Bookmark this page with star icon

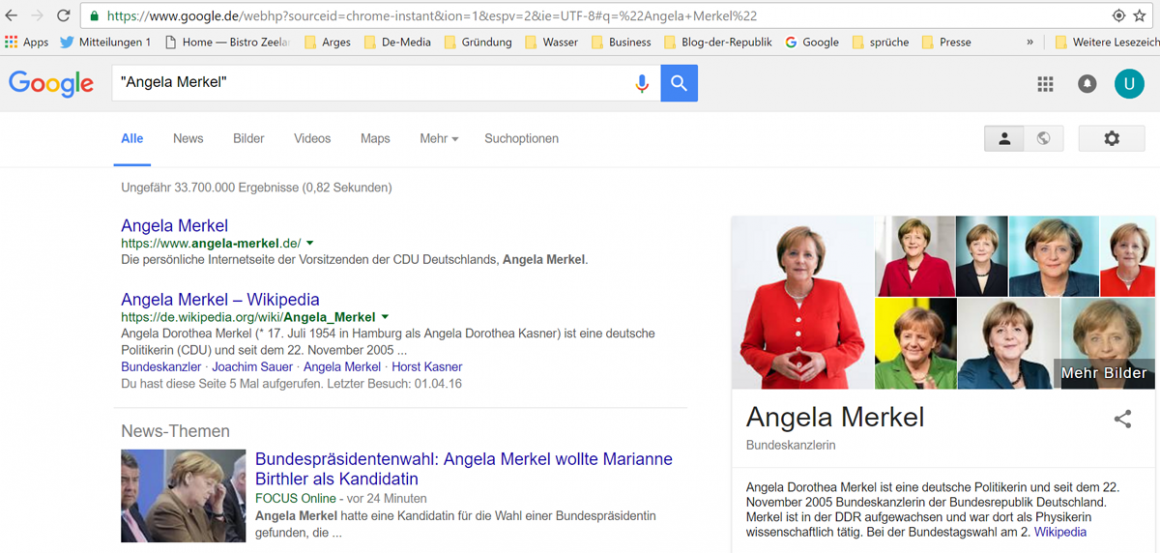pyautogui.click(x=1140, y=16)
